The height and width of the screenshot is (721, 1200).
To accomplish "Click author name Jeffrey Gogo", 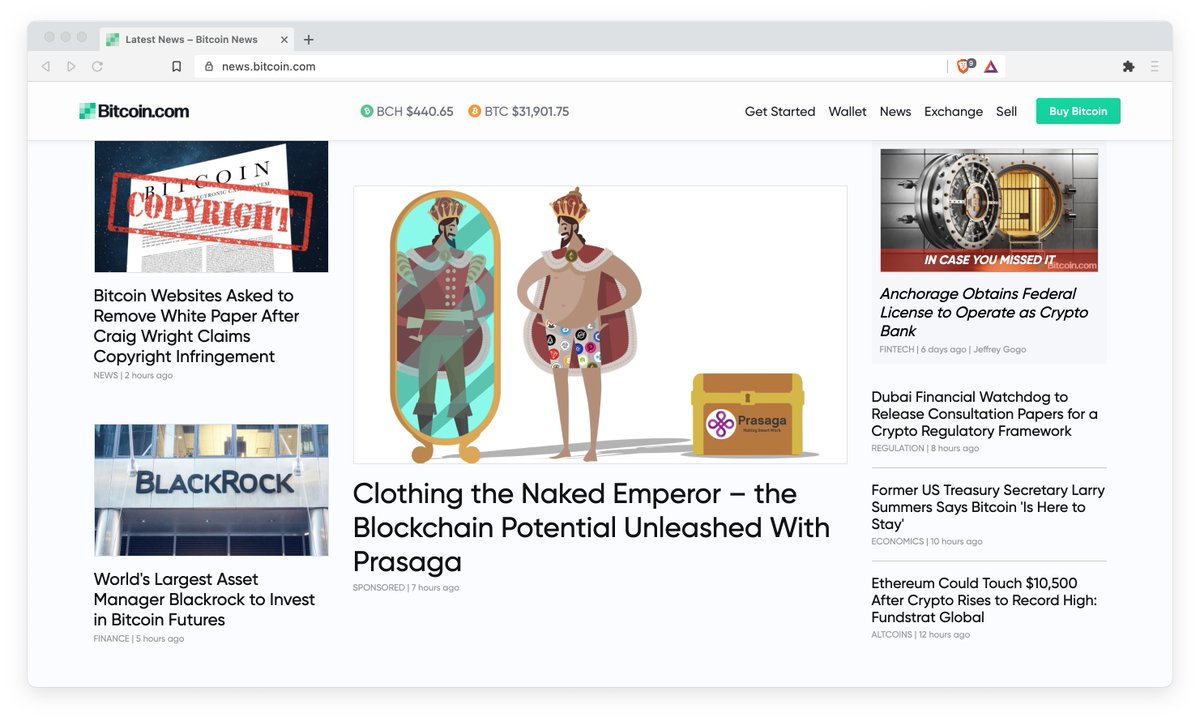I will 1000,350.
